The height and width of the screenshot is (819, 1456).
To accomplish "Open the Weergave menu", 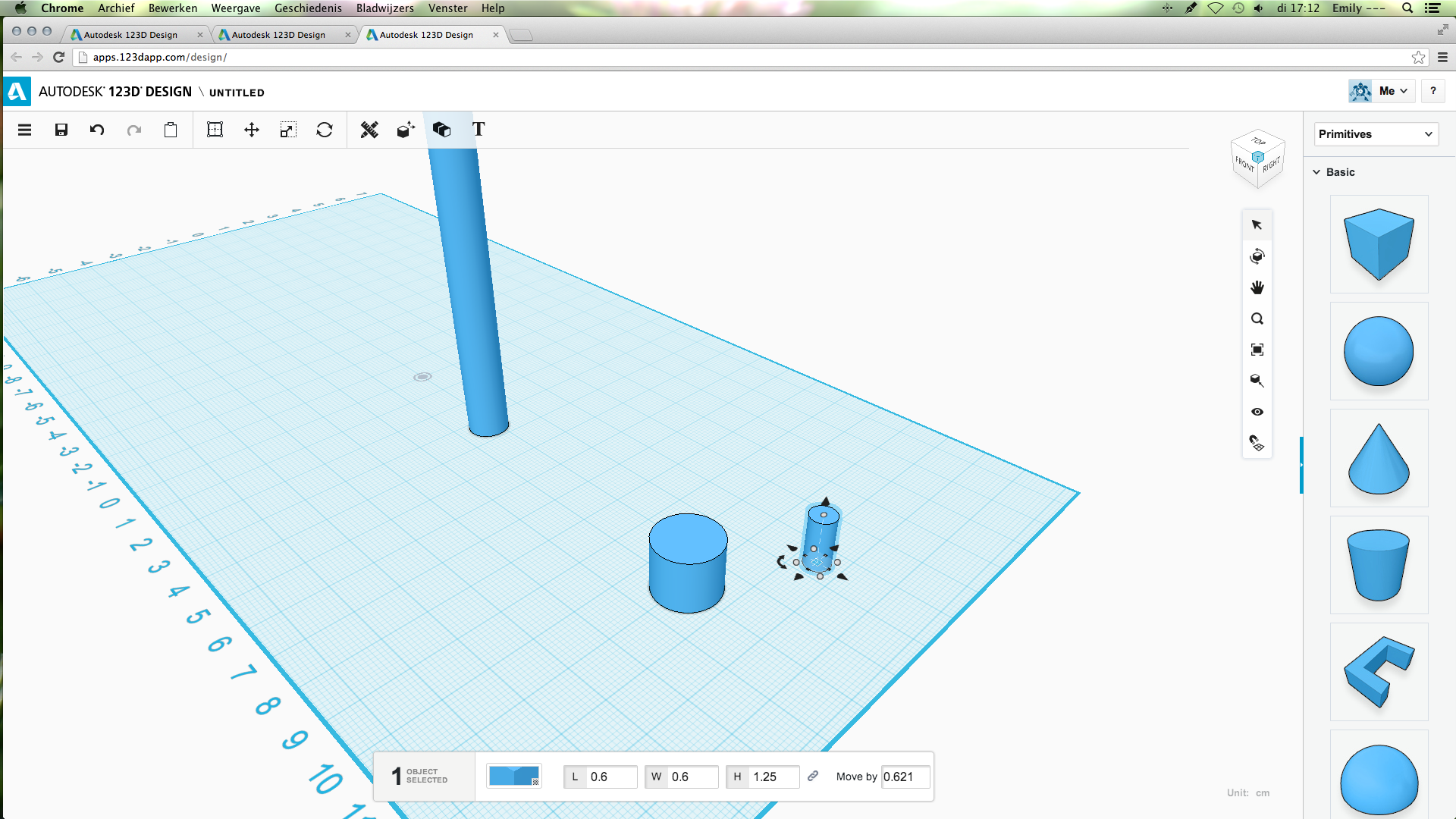I will [x=236, y=8].
